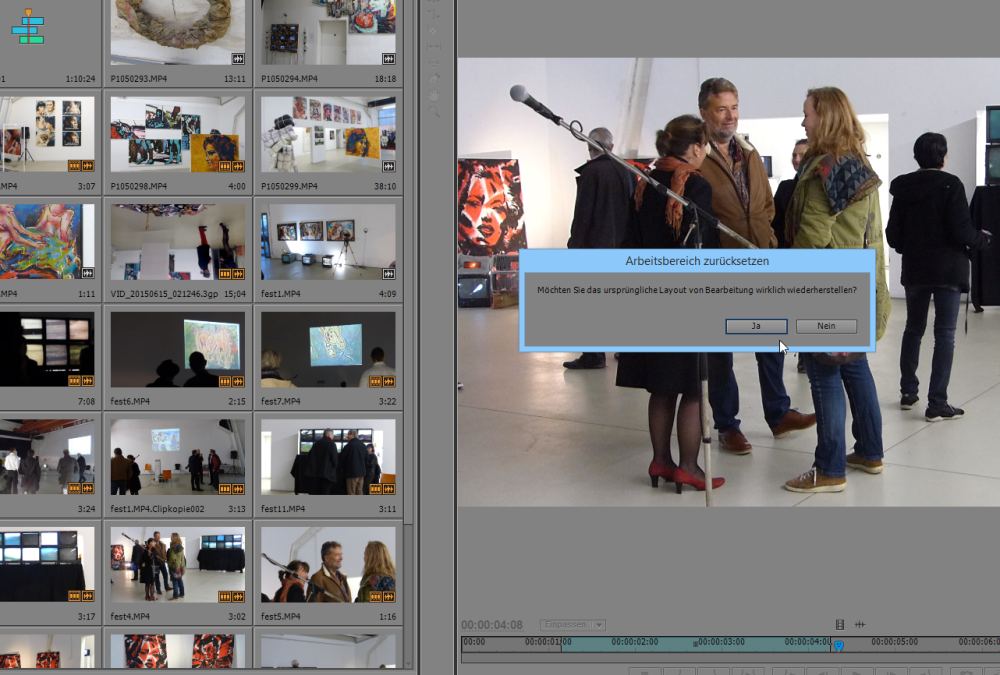Open audio usage badge on P1050298.MP4
The height and width of the screenshot is (675, 1000).
238,167
